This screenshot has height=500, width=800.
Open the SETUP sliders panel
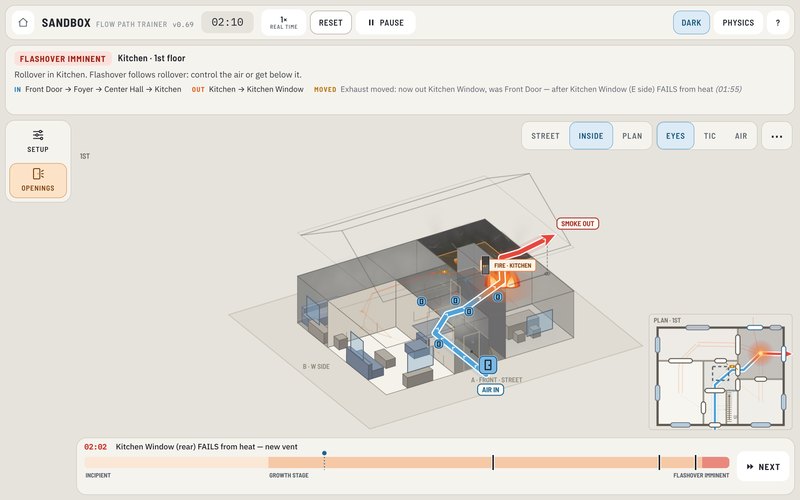tap(38, 141)
